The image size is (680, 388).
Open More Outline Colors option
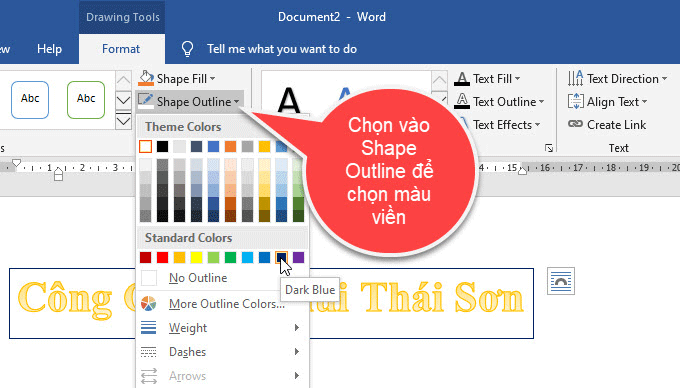click(x=227, y=304)
